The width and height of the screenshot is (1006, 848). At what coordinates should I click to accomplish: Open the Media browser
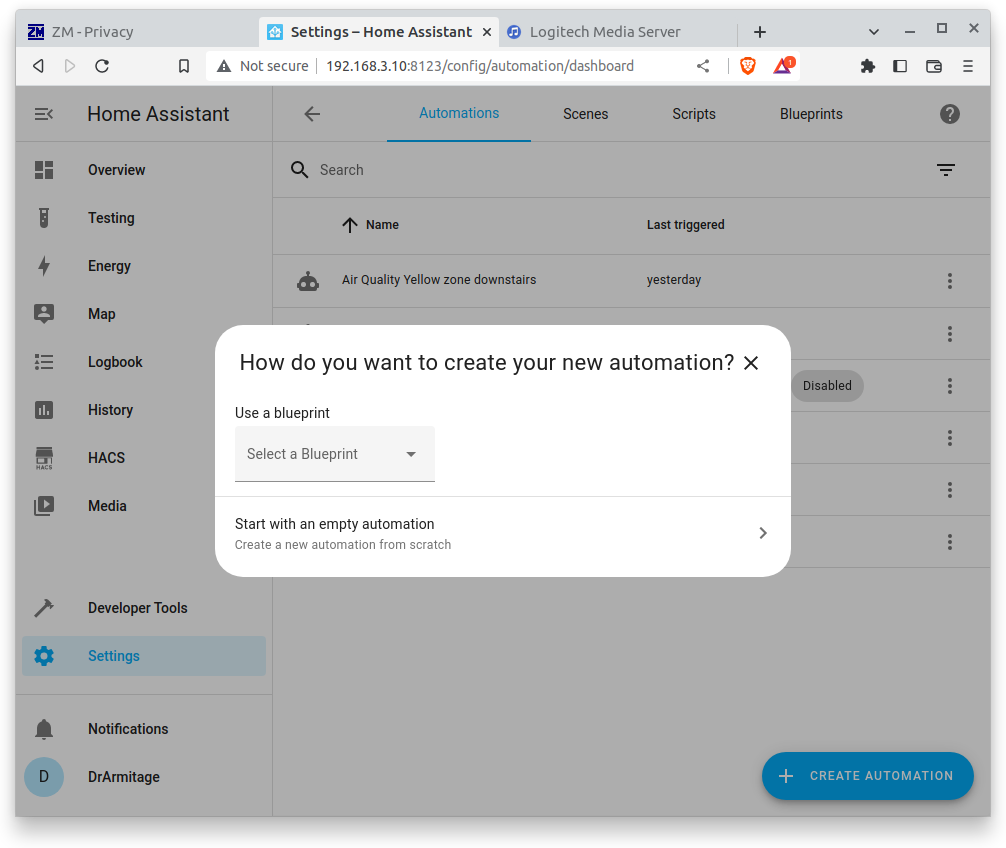[144, 506]
